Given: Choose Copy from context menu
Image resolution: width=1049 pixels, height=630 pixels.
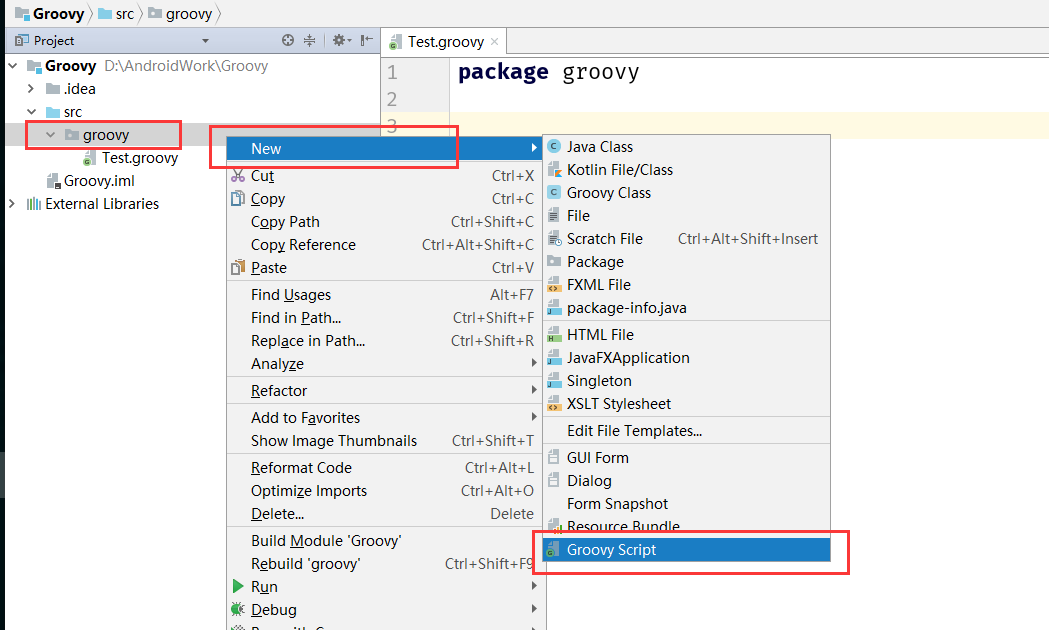Looking at the screenshot, I should (384, 199).
